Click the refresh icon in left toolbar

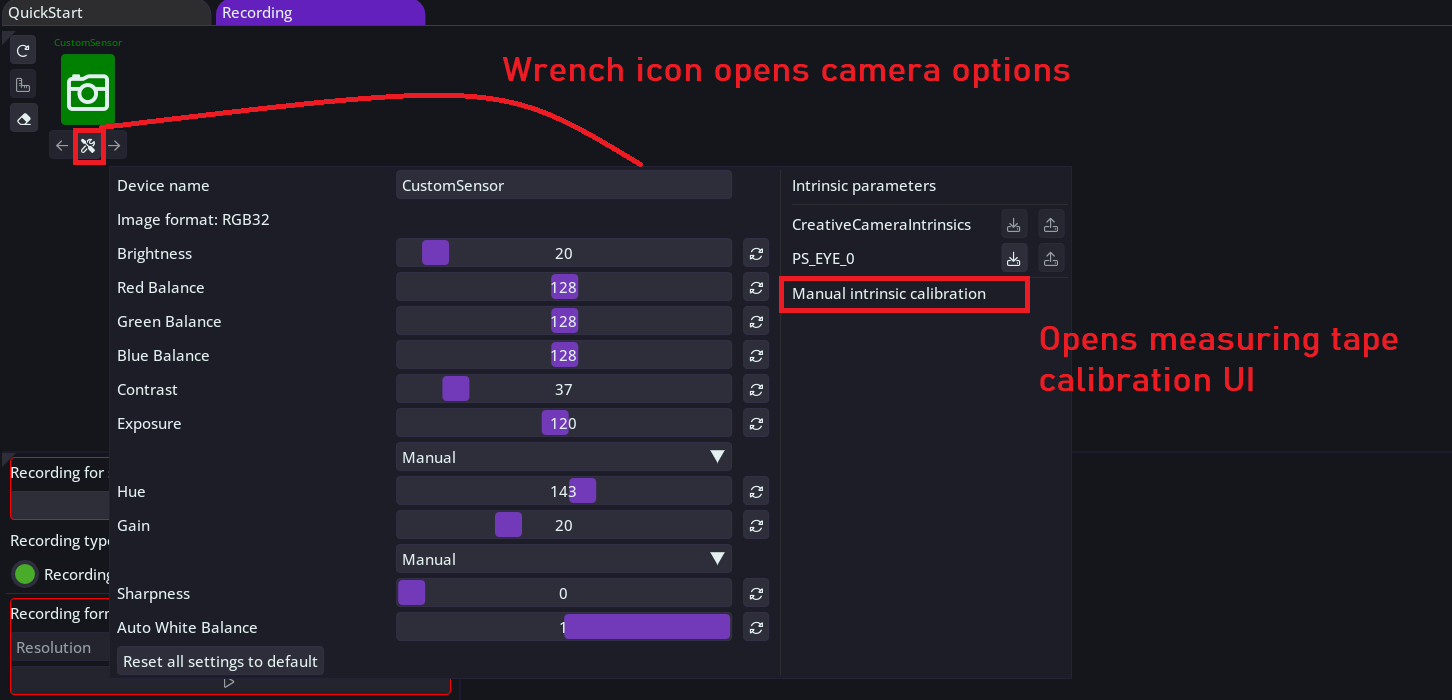coord(24,50)
